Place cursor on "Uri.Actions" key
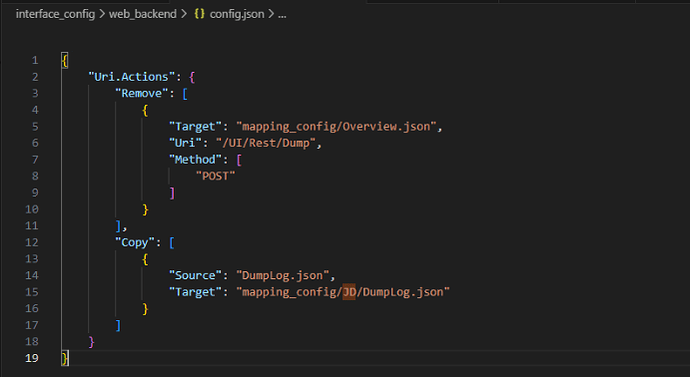This screenshot has height=377, width=690. coord(132,77)
